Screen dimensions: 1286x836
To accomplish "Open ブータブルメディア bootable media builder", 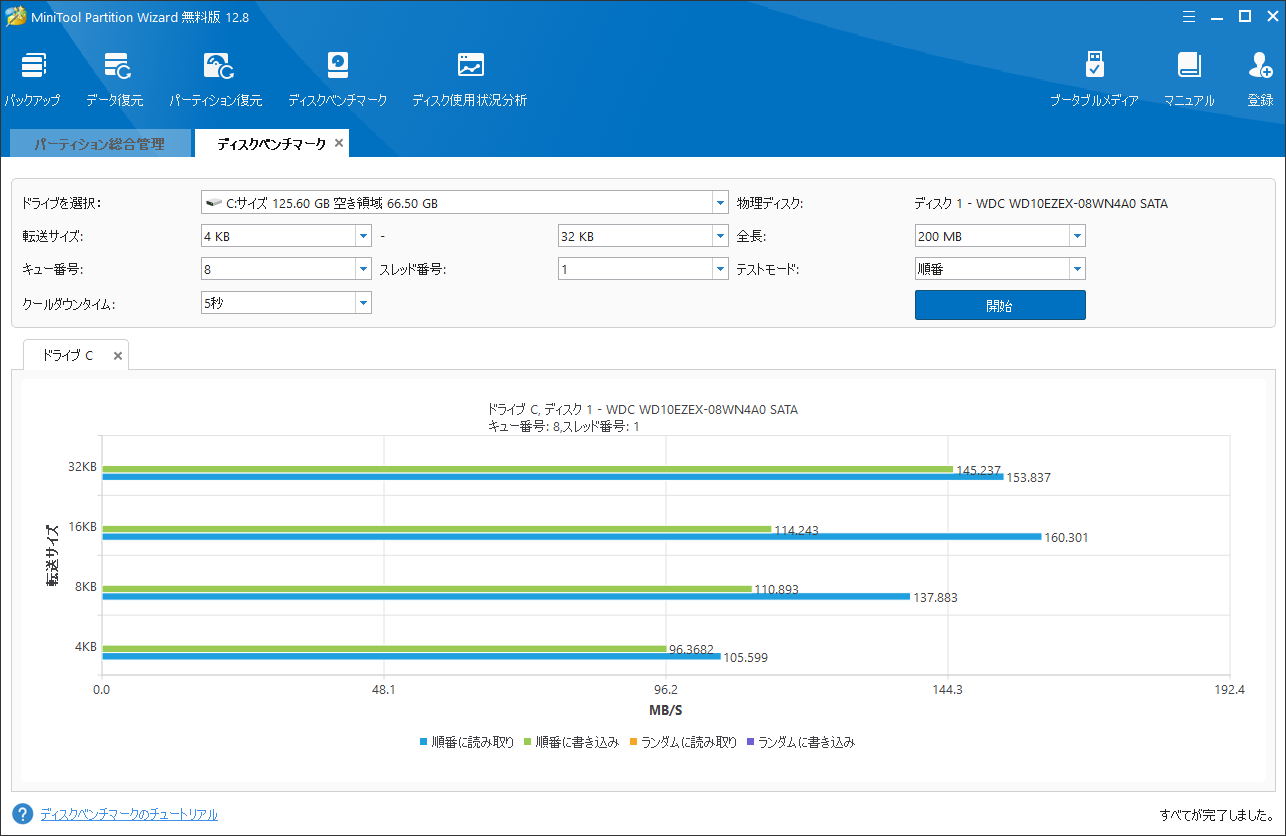I will pos(1094,79).
